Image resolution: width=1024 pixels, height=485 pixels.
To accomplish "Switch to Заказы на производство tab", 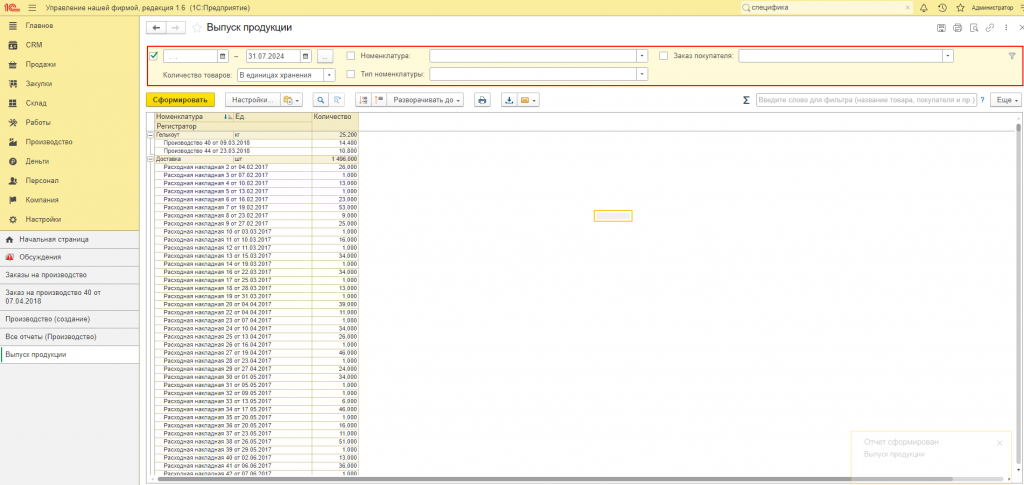I will (x=69, y=275).
